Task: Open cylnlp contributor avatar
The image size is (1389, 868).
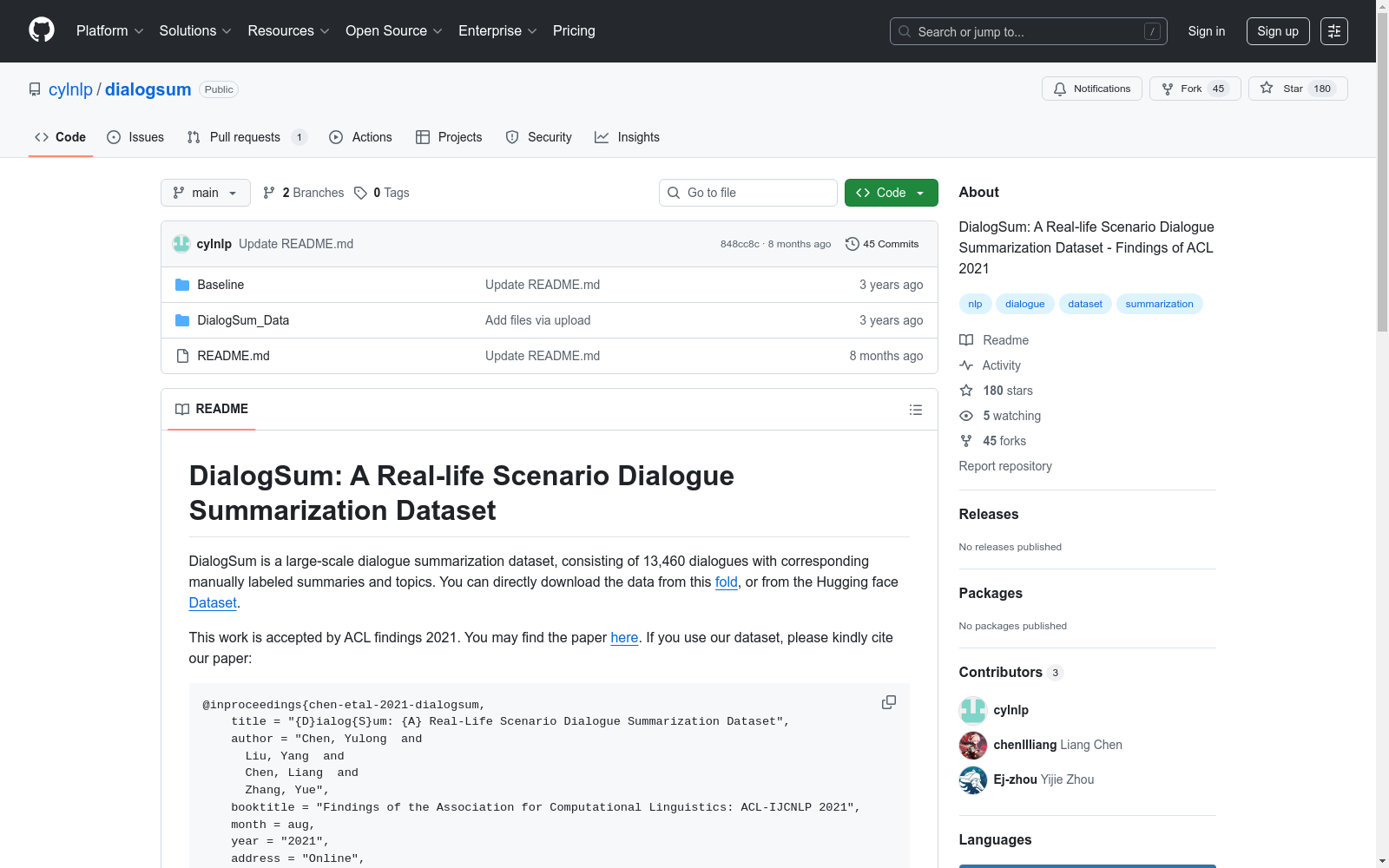Action: [973, 710]
